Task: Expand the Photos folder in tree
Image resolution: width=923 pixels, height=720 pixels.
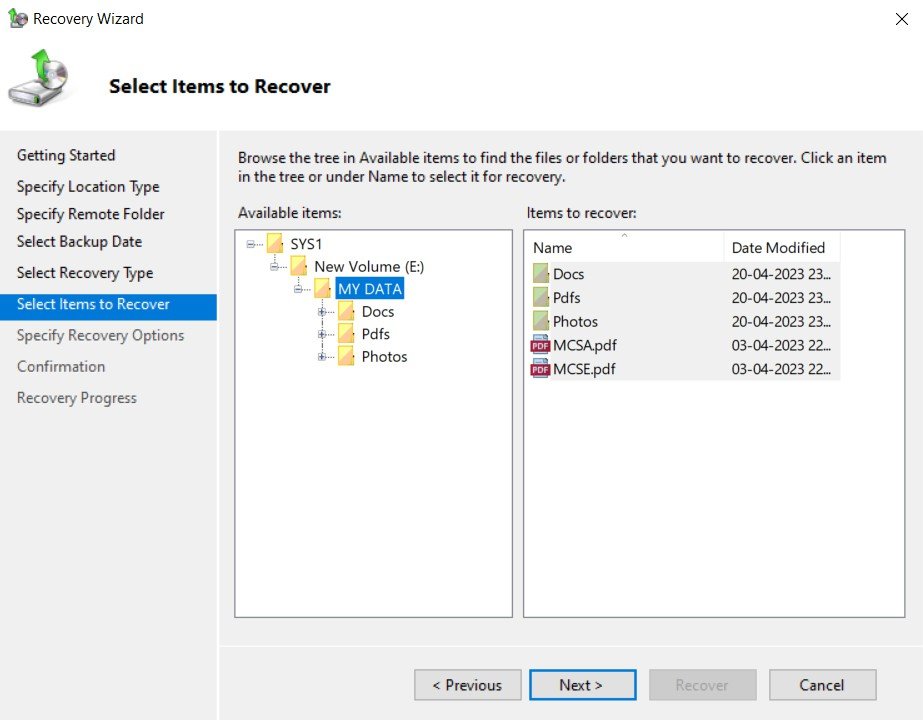Action: click(x=321, y=356)
